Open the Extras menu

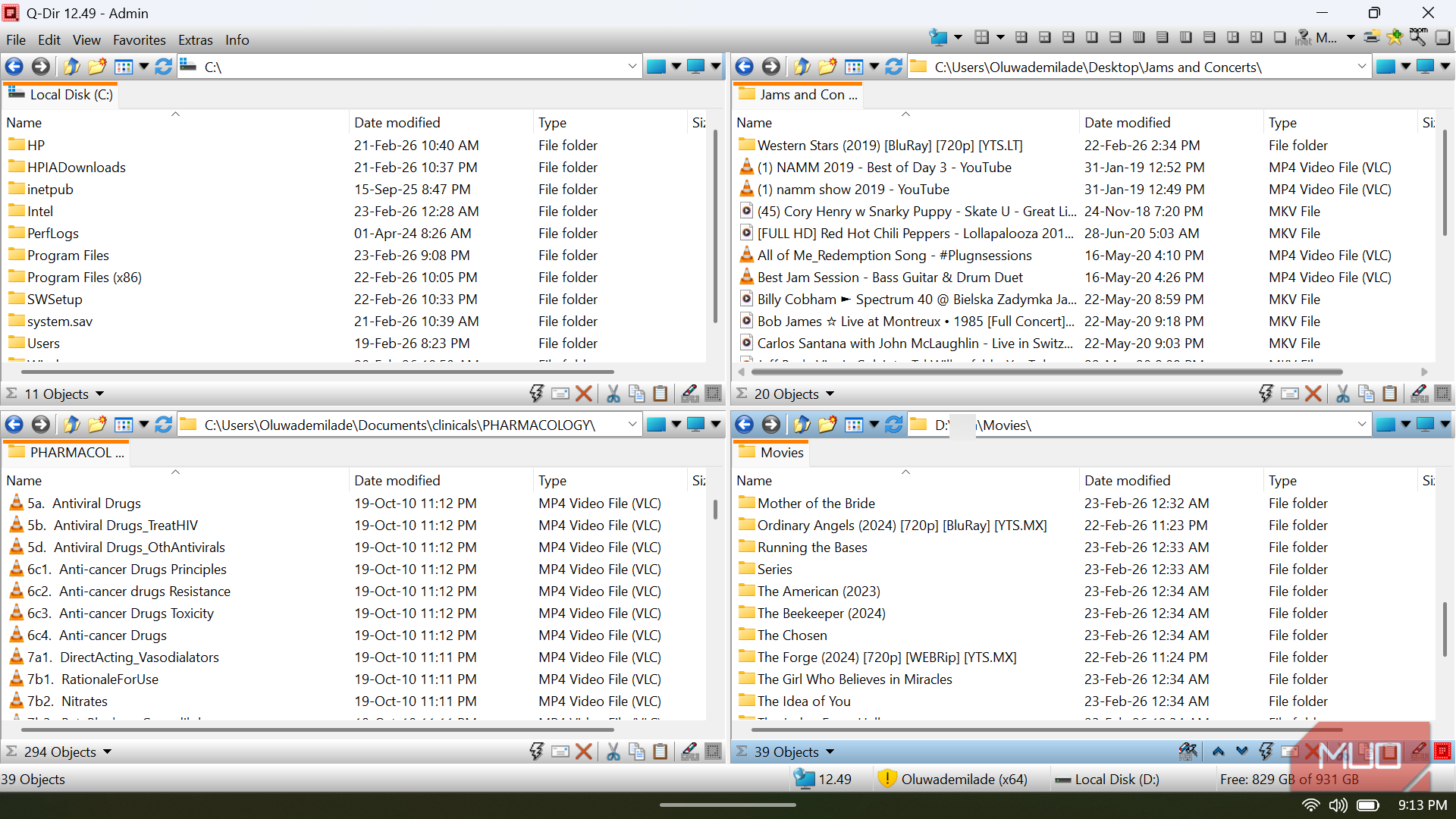196,39
